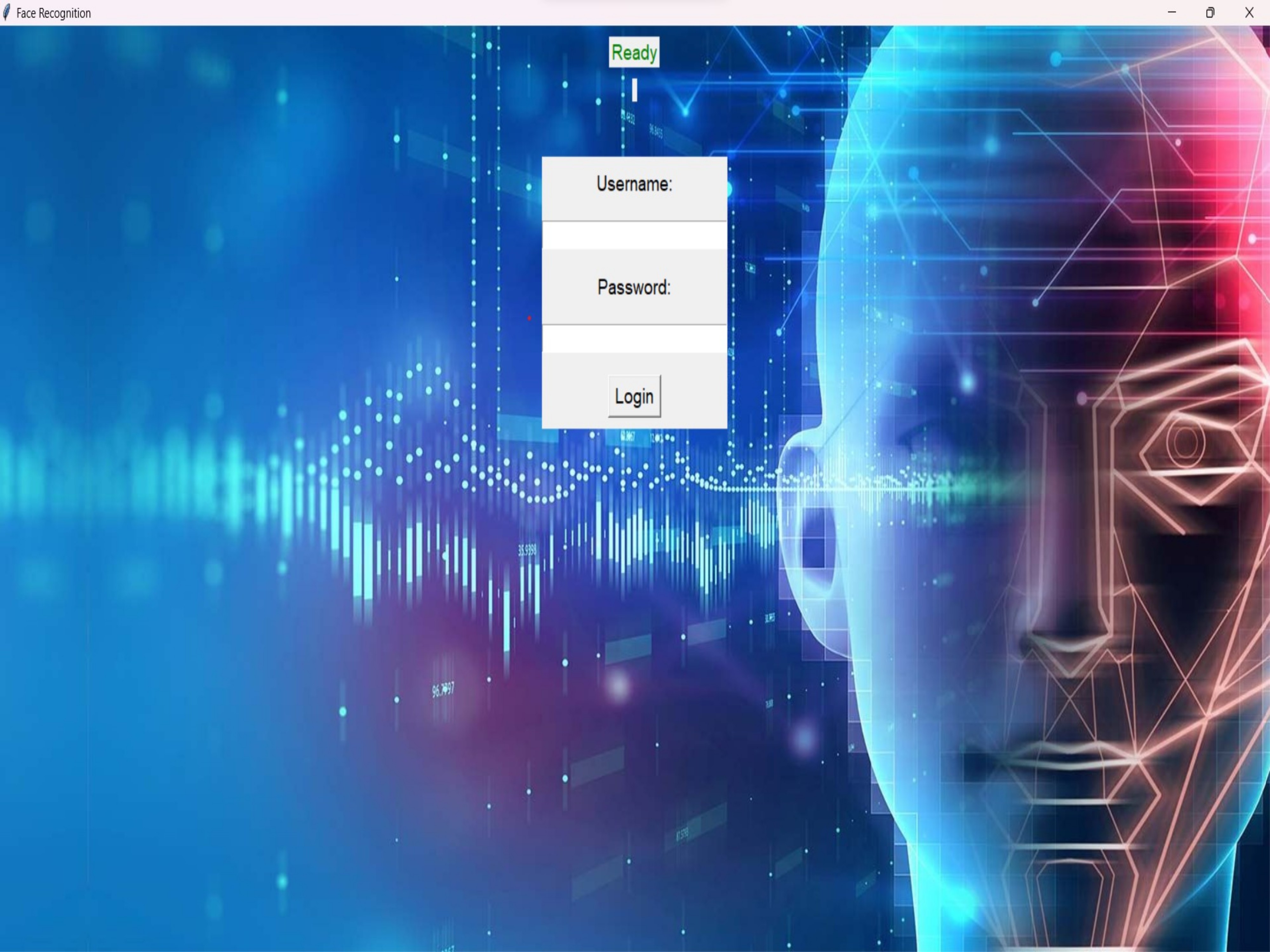Focus the Password input field
The width and height of the screenshot is (1270, 952).
click(x=634, y=339)
